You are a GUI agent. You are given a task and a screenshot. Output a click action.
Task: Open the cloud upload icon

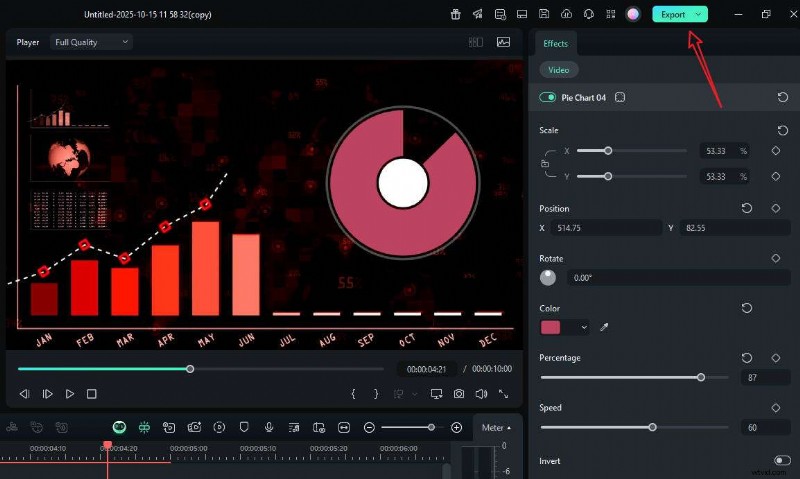(x=566, y=14)
